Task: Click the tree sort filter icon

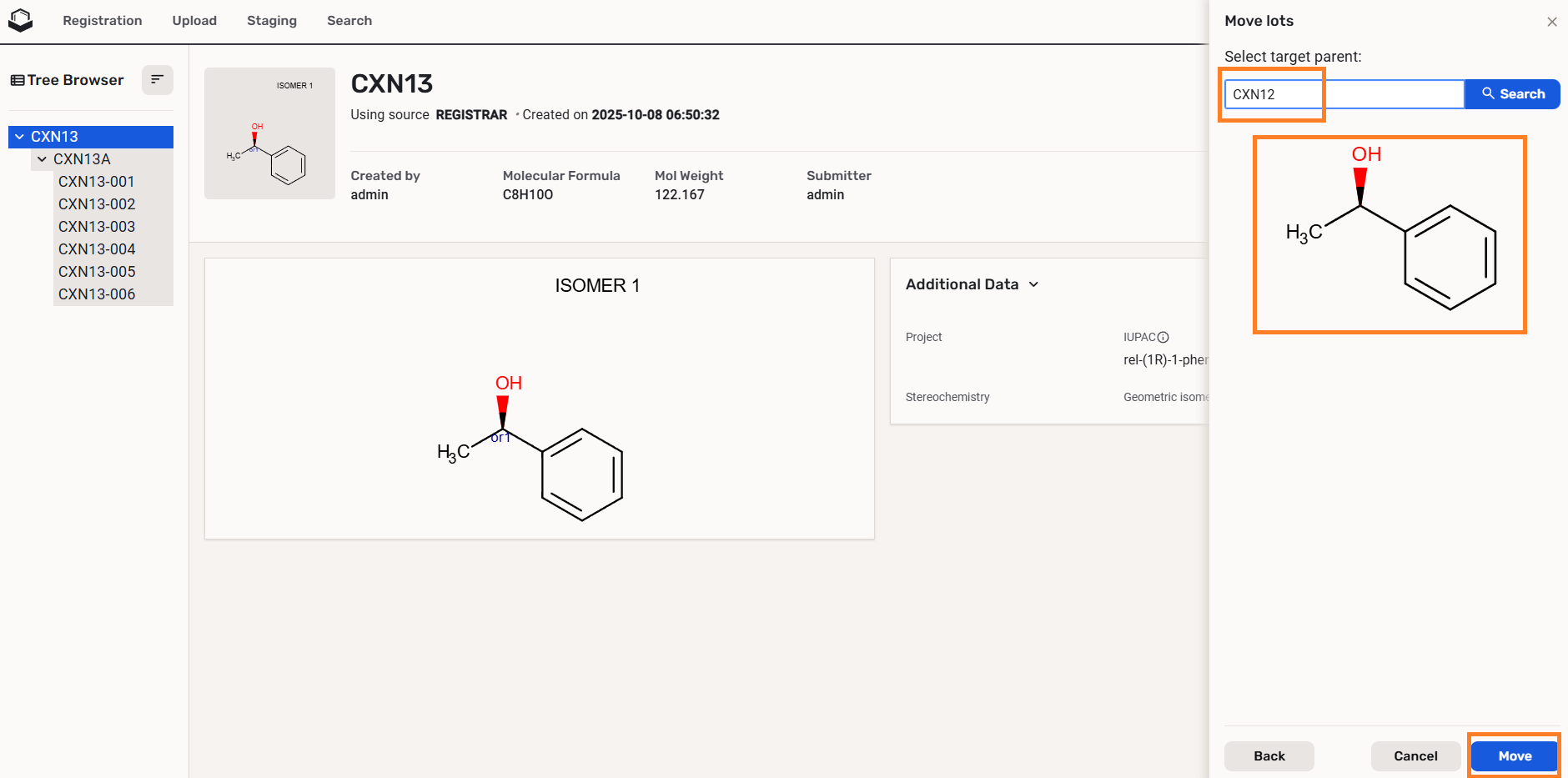Action: 157,80
